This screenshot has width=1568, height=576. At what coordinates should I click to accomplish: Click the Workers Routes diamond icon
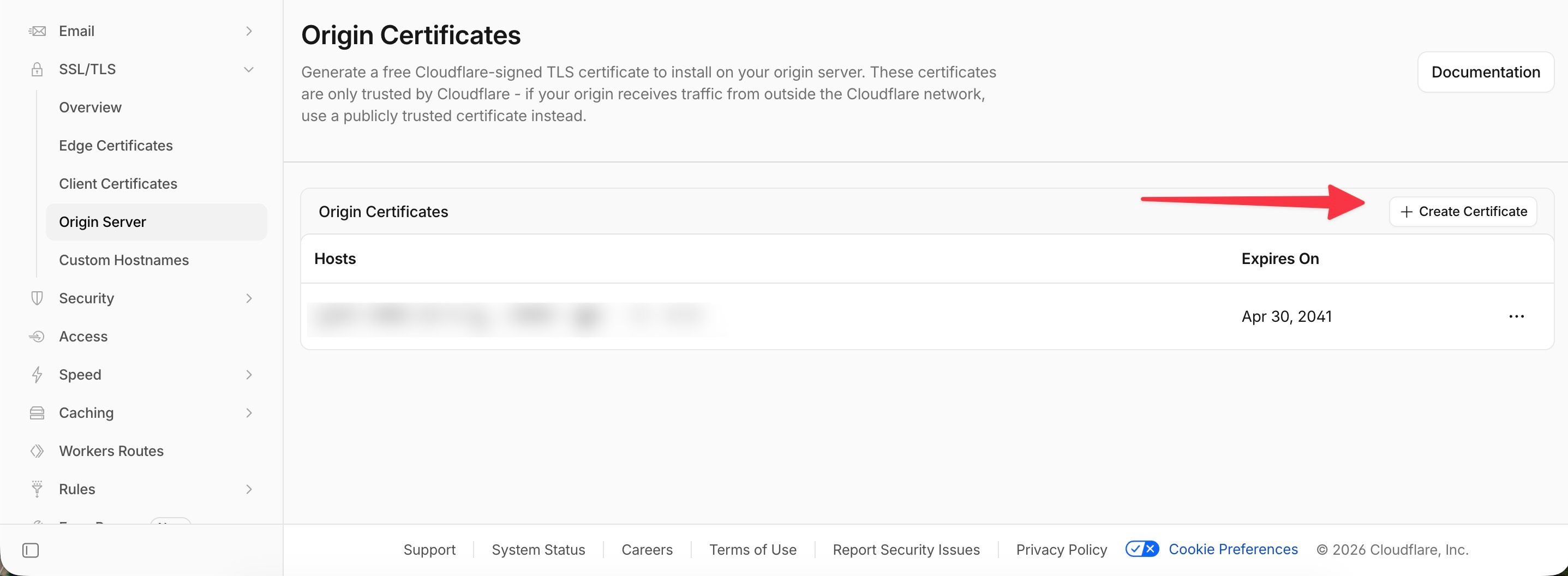tap(37, 451)
